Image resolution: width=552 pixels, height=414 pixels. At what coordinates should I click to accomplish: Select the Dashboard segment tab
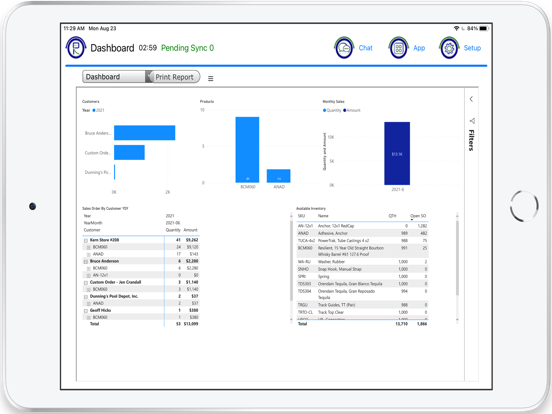tap(114, 77)
